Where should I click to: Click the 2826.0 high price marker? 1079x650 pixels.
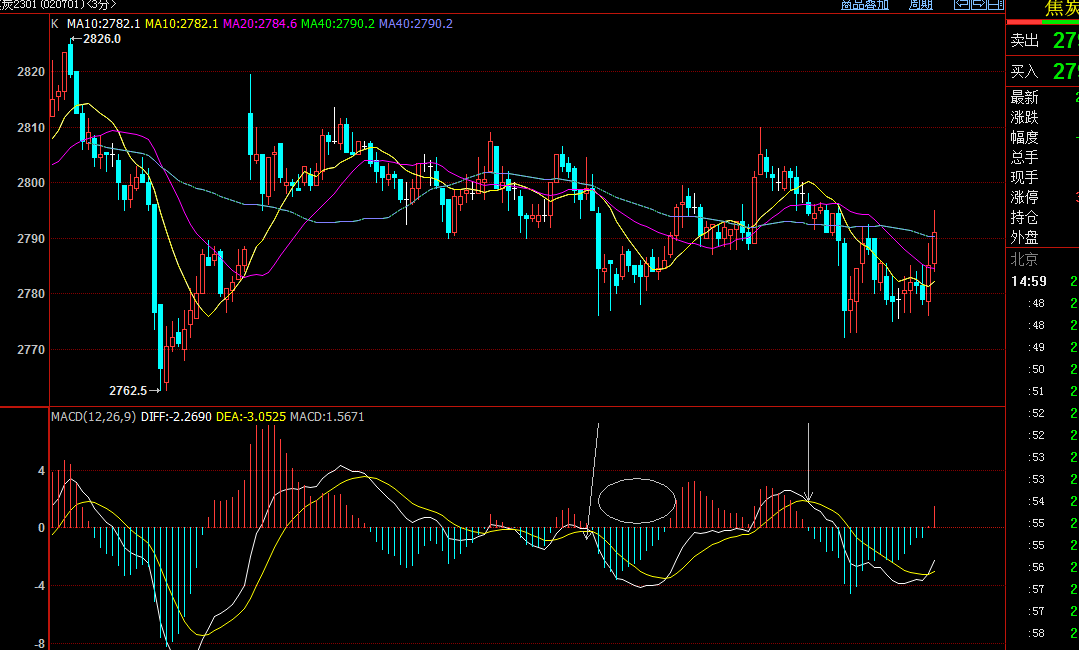[x=96, y=39]
